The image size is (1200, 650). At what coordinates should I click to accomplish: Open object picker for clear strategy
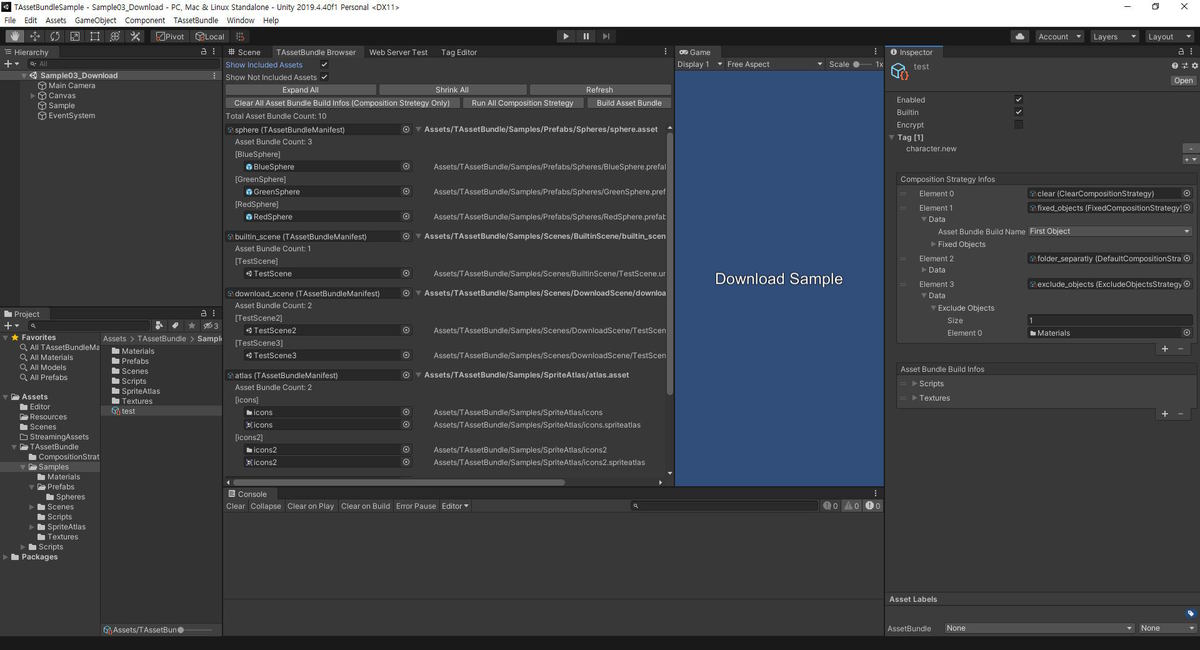[1187, 193]
